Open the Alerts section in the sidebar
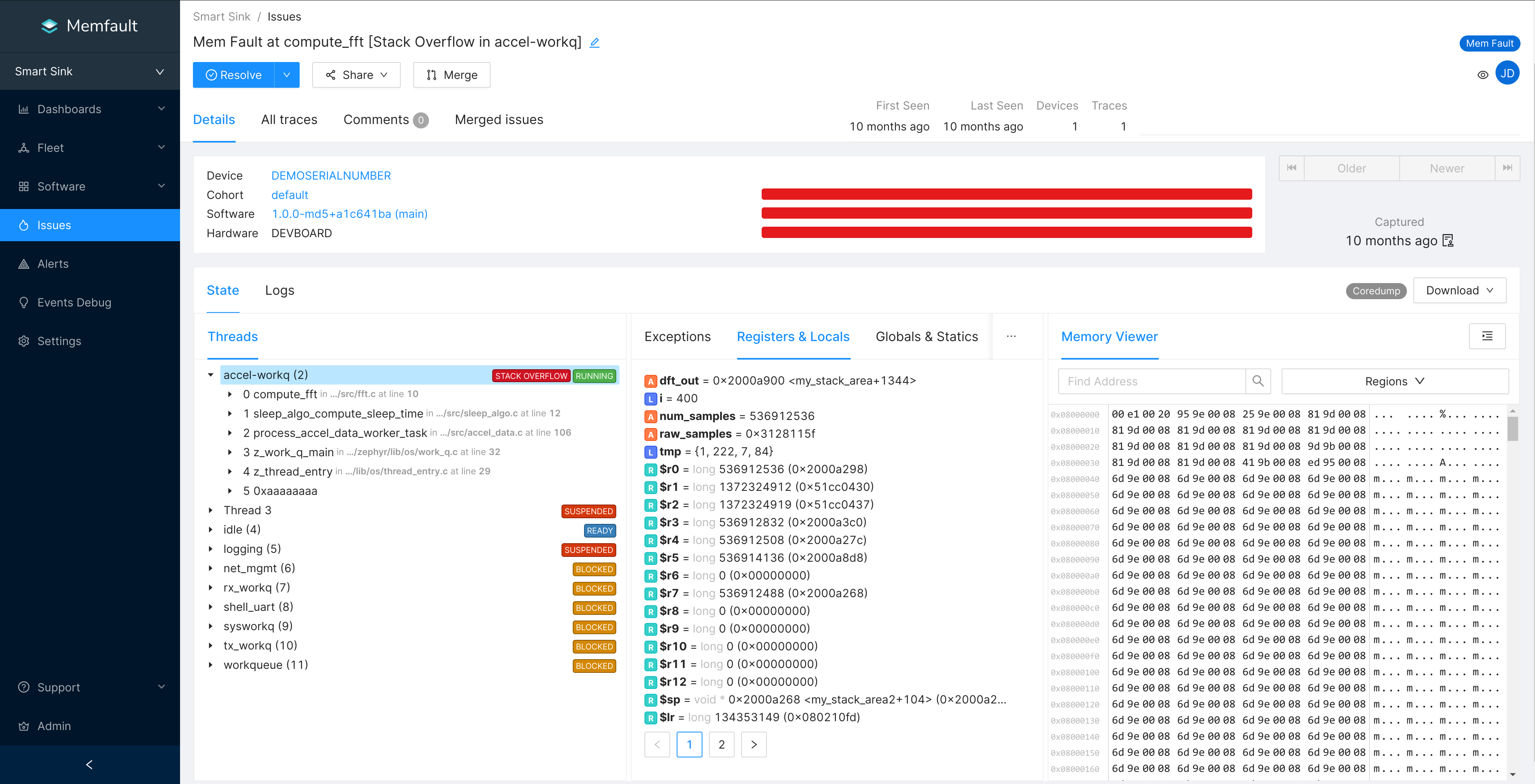The width and height of the screenshot is (1535, 784). point(53,263)
